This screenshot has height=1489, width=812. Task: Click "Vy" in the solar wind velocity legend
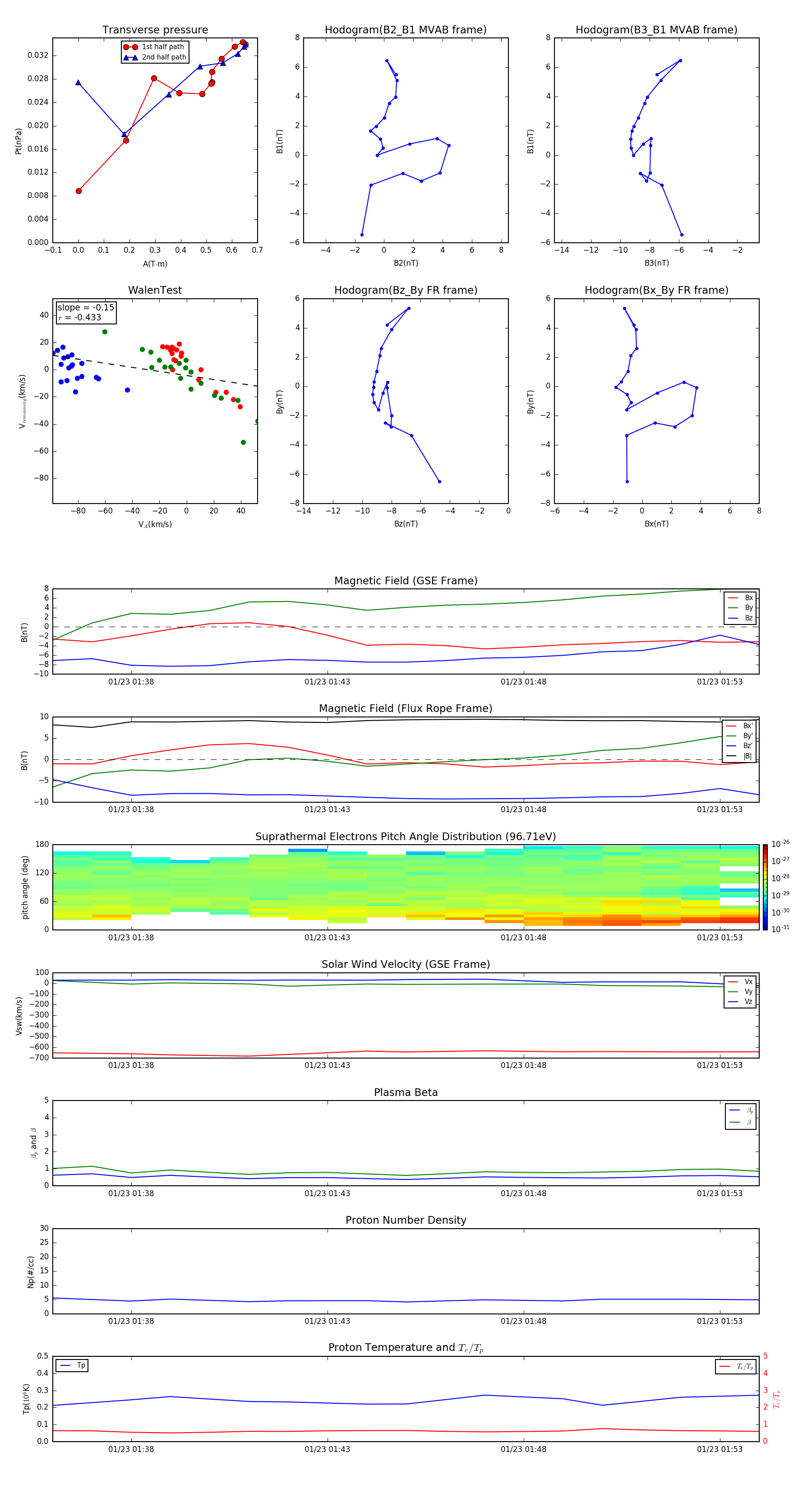tap(741, 991)
